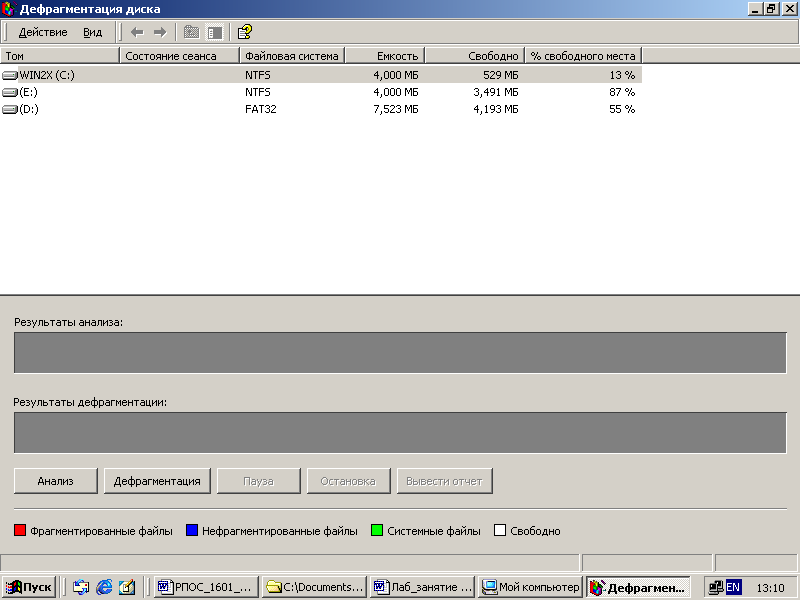Select the WIN2X (C:) drive icon
The width and height of the screenshot is (800, 600).
click(10, 76)
